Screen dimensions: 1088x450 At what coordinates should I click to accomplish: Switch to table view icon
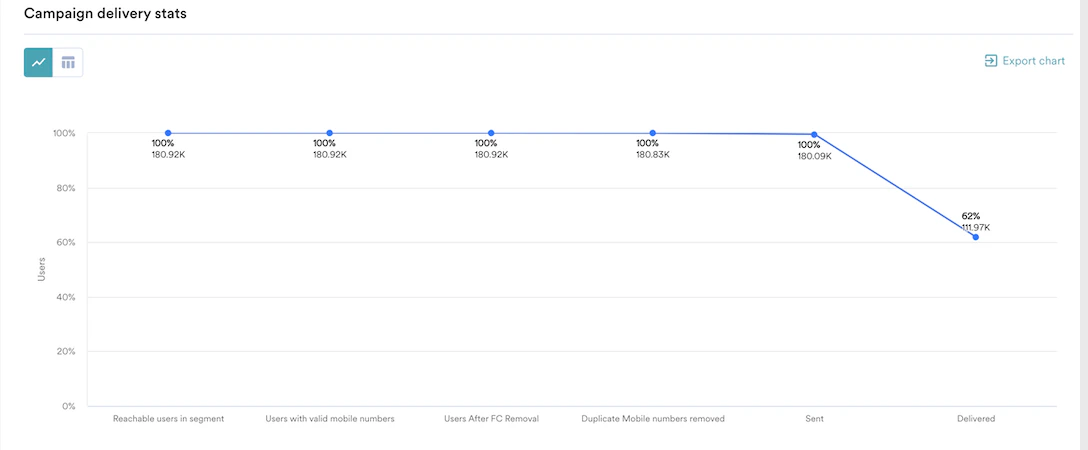pos(68,62)
